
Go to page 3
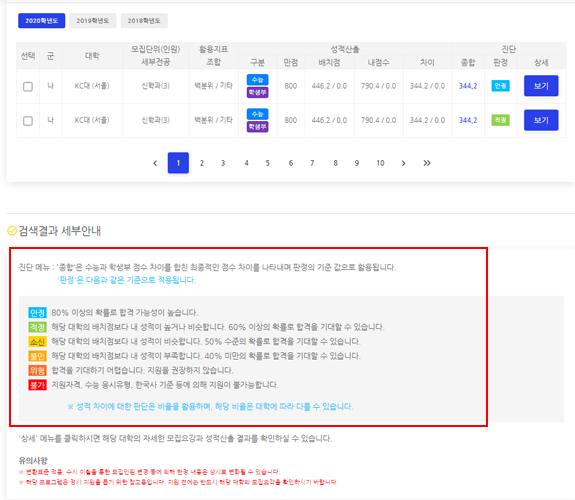(223, 163)
